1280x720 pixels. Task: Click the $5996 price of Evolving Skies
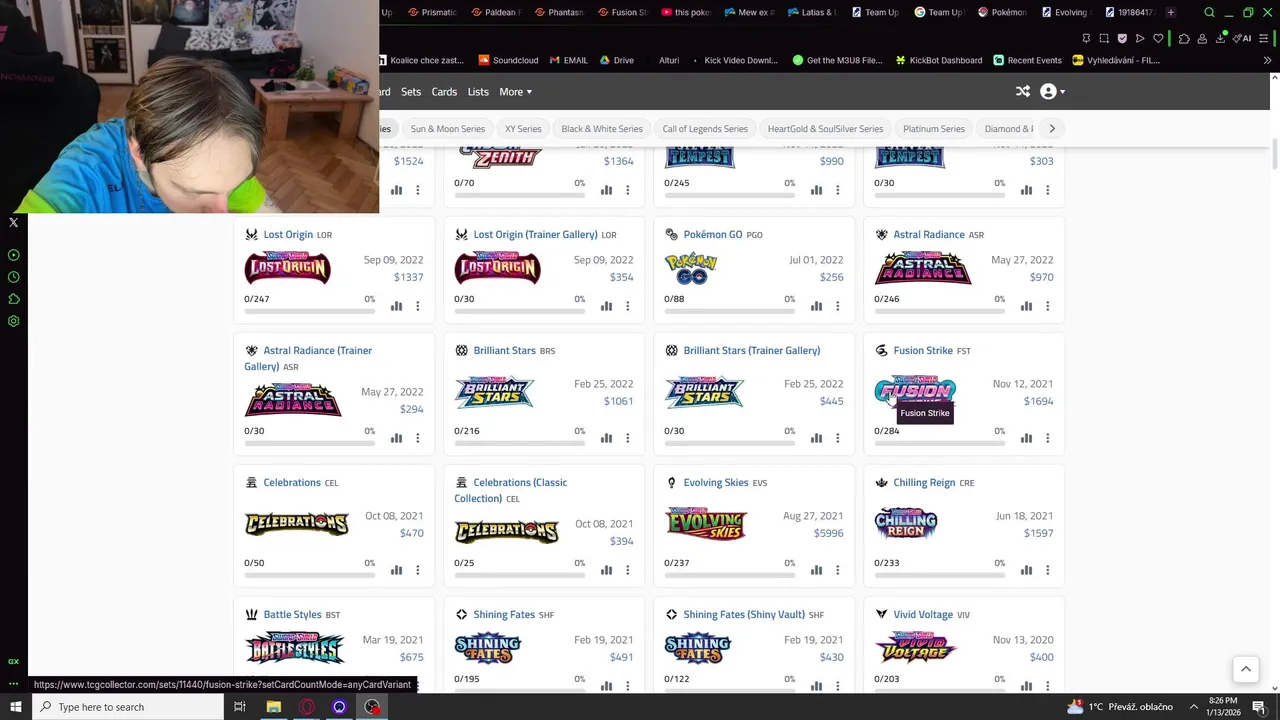(828, 533)
